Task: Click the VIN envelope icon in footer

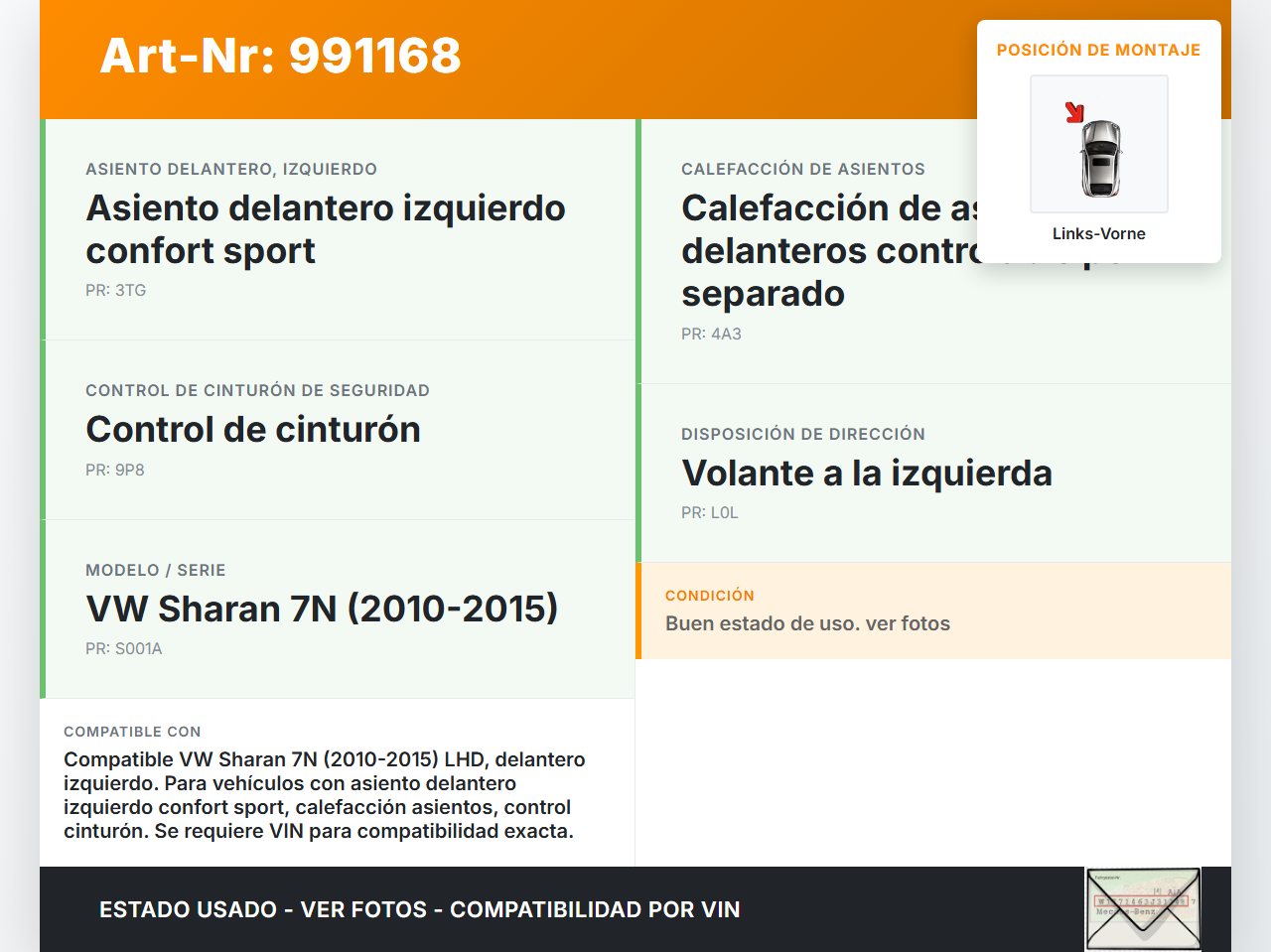Action: pos(1143,909)
